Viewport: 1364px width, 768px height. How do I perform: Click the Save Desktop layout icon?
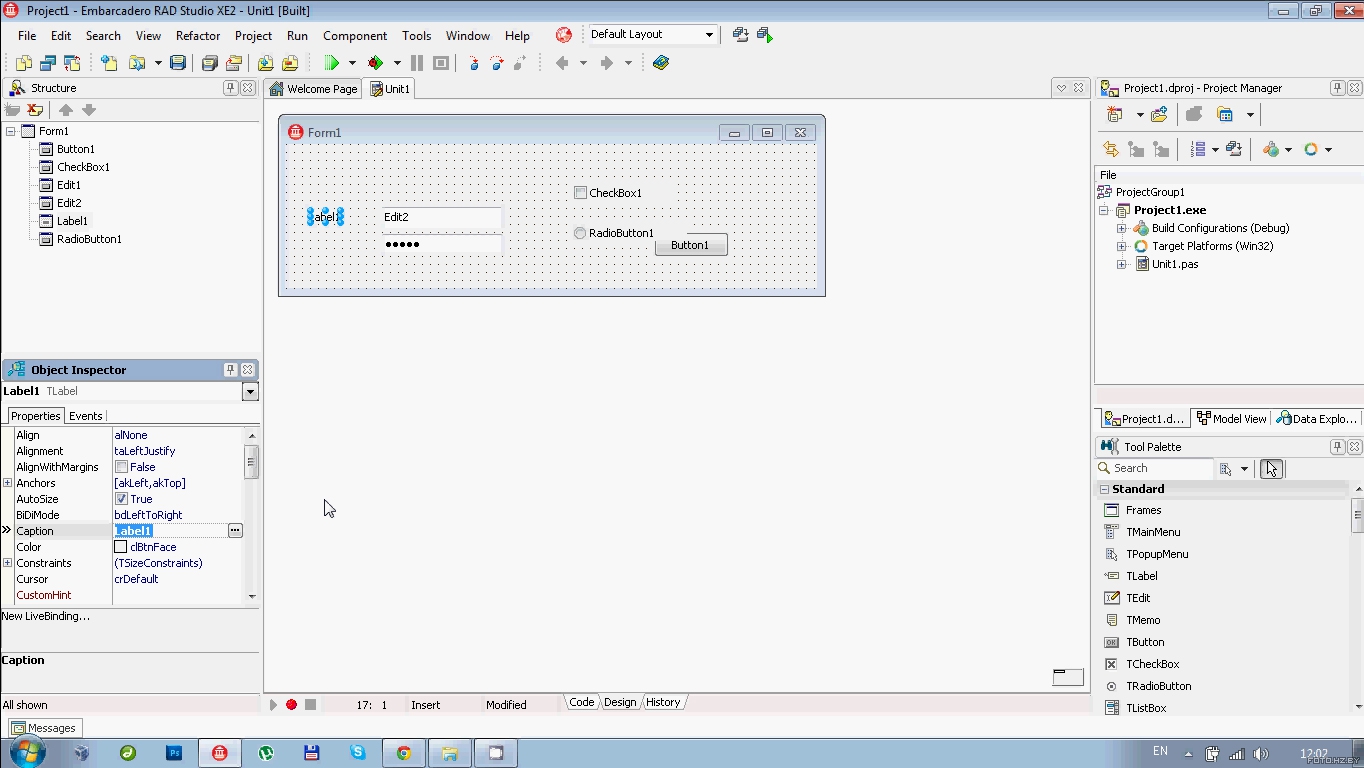740,35
